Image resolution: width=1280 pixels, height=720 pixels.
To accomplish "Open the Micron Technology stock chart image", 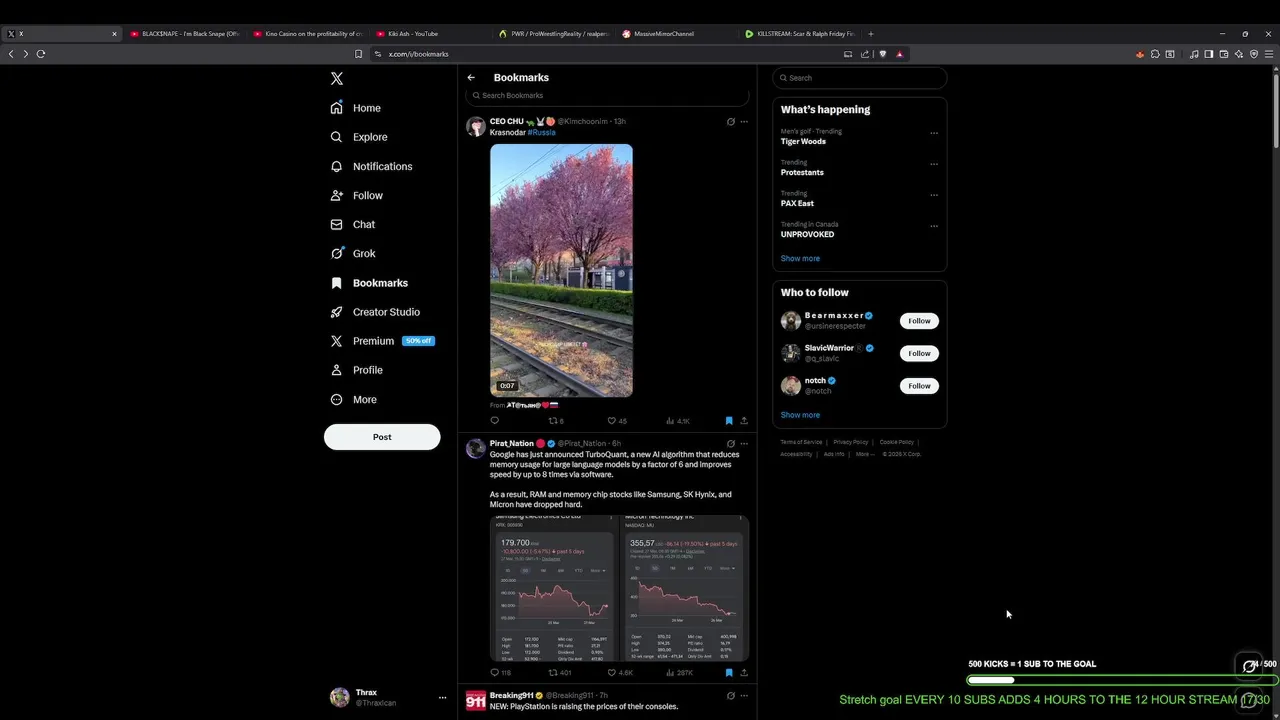I will point(685,588).
